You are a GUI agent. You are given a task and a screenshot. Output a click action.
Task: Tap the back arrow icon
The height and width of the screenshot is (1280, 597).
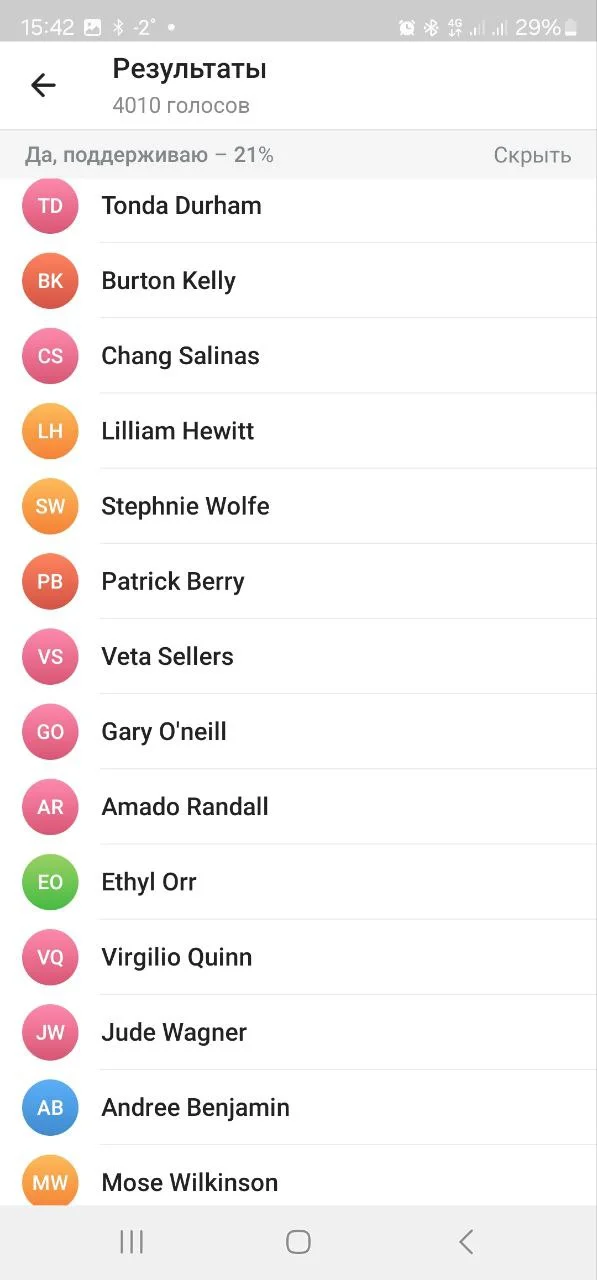point(43,86)
